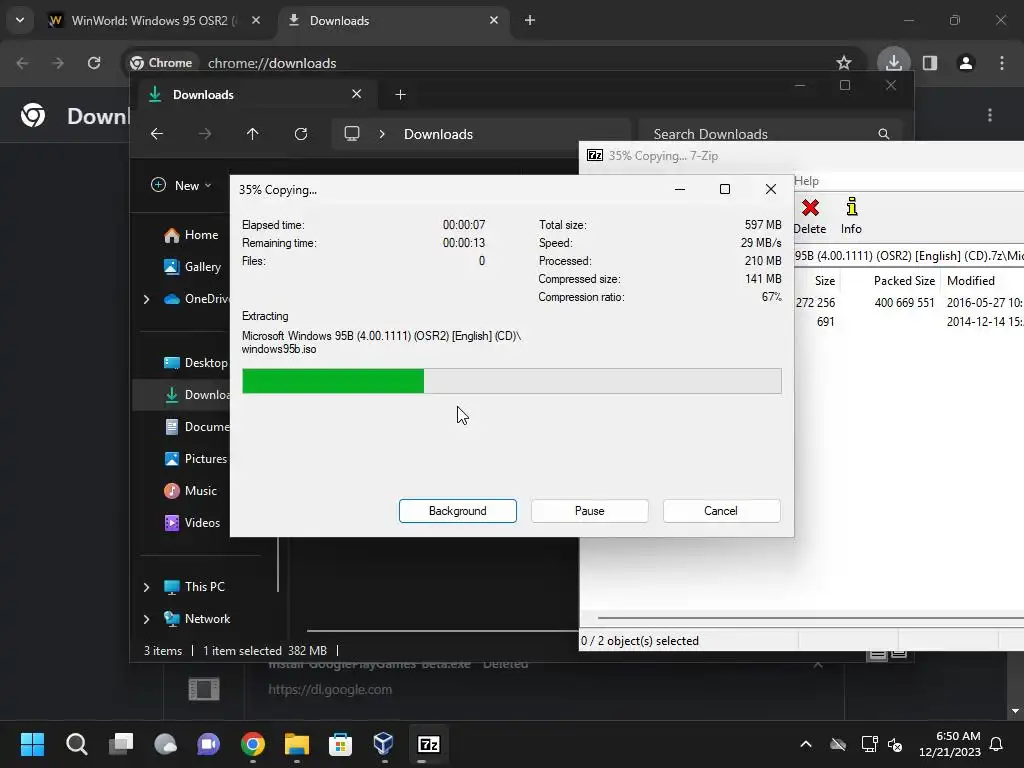The height and width of the screenshot is (768, 1024).
Task: Sort by the Size column in 7-Zip
Action: coord(824,281)
